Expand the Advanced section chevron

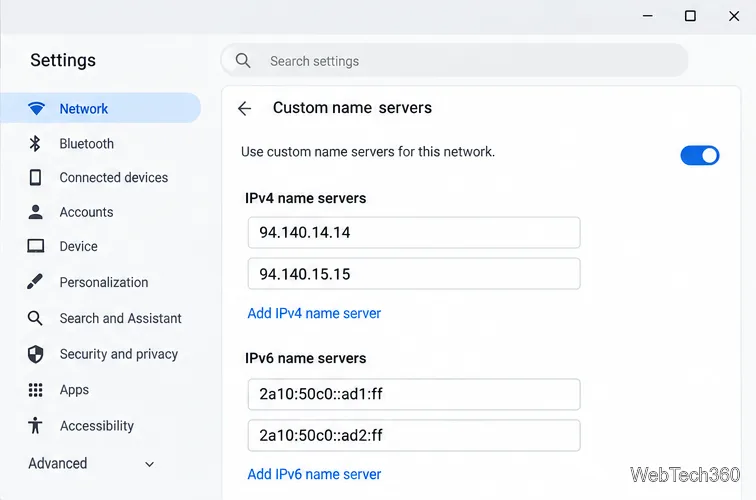pyautogui.click(x=149, y=464)
